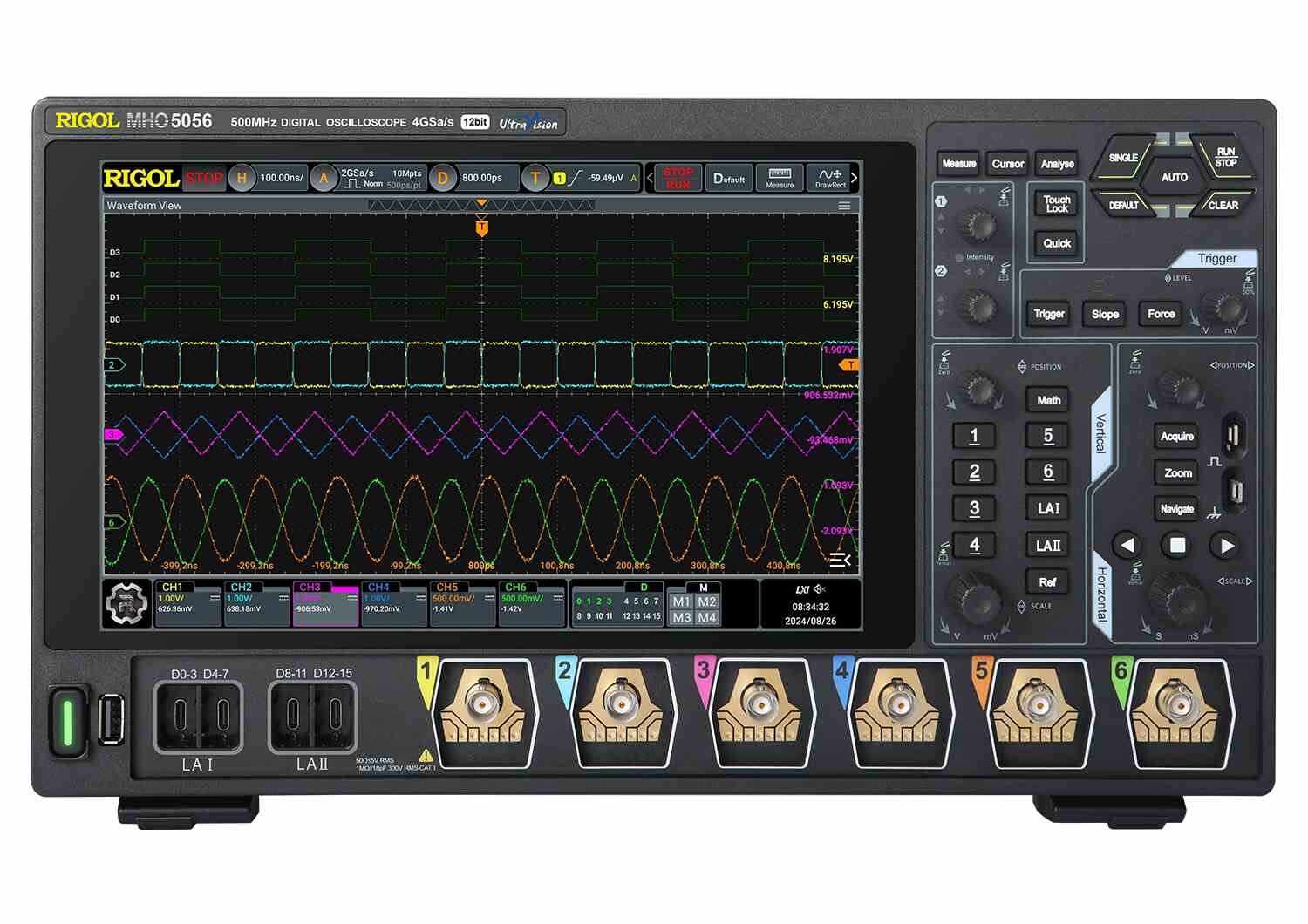Screen dimensions: 1308x924
Task: Toggle the CH4 channel label on screen
Action: pyautogui.click(x=394, y=603)
